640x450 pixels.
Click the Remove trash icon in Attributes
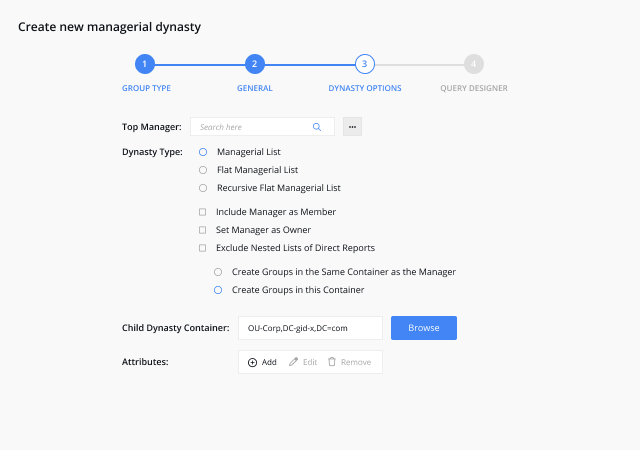(332, 362)
